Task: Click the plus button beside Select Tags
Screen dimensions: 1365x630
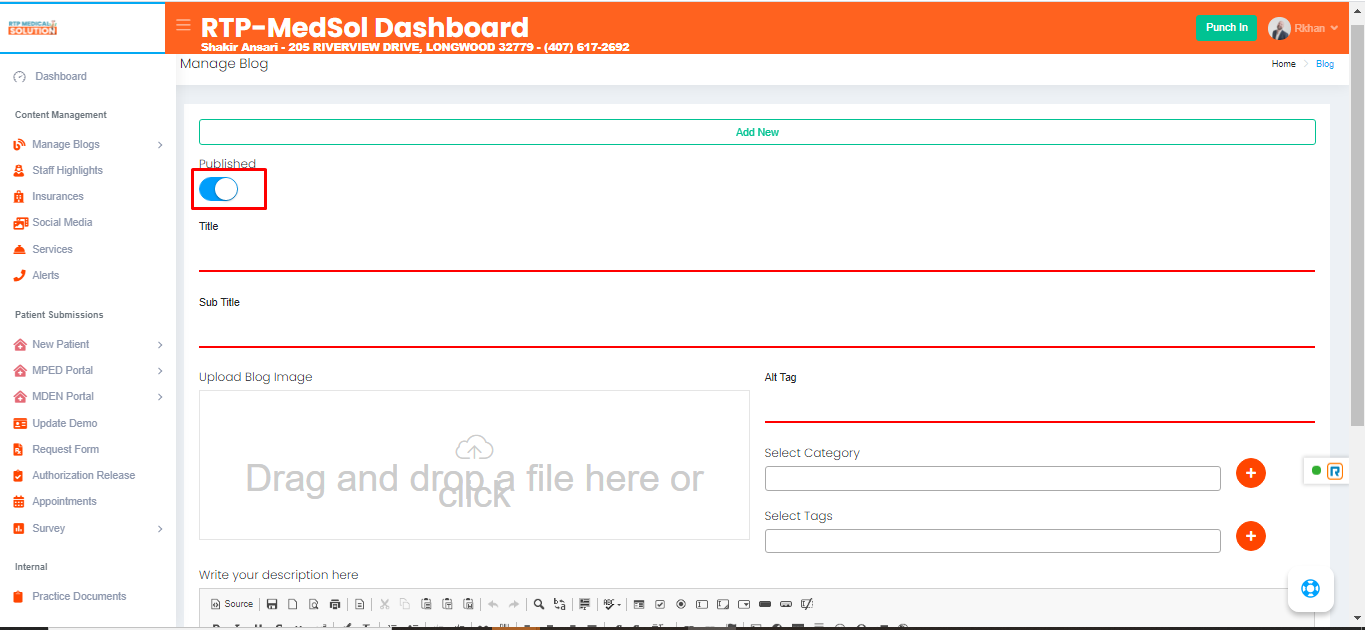Action: click(1251, 536)
